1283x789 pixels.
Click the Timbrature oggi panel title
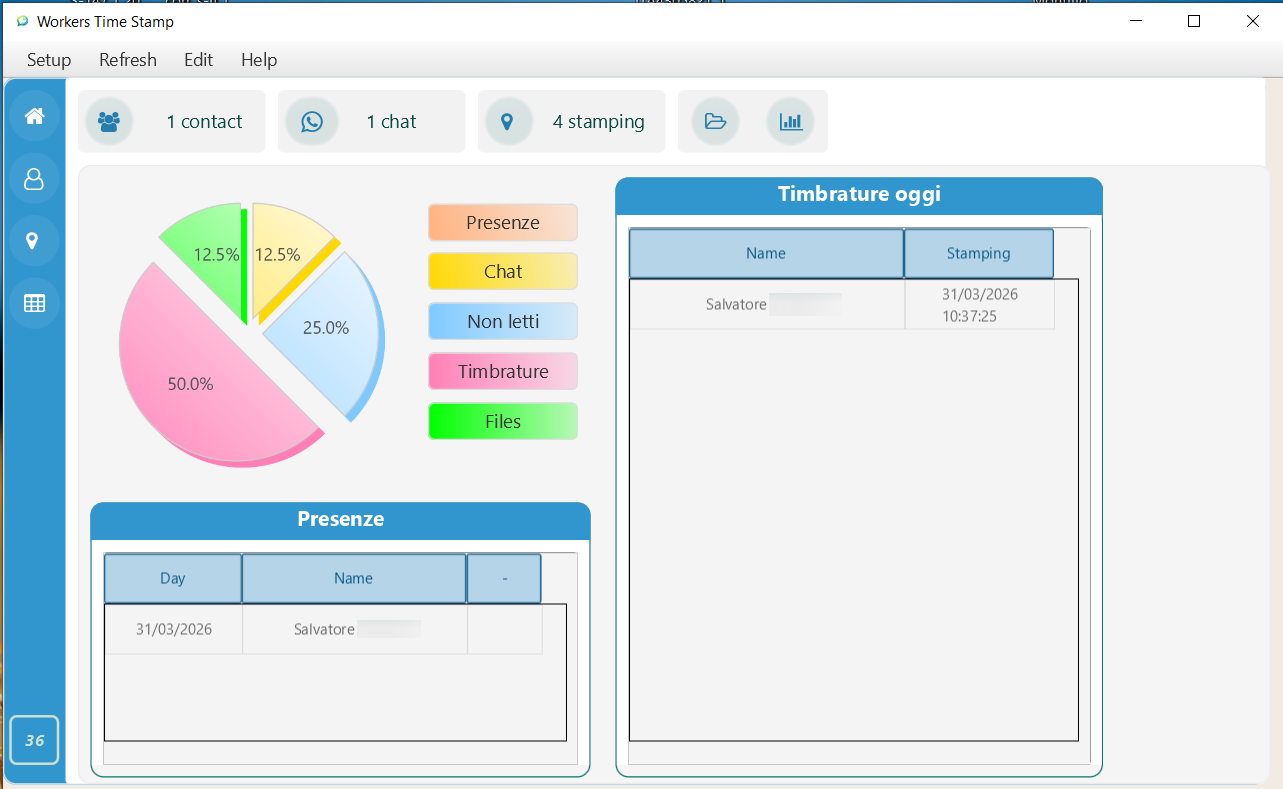click(859, 194)
